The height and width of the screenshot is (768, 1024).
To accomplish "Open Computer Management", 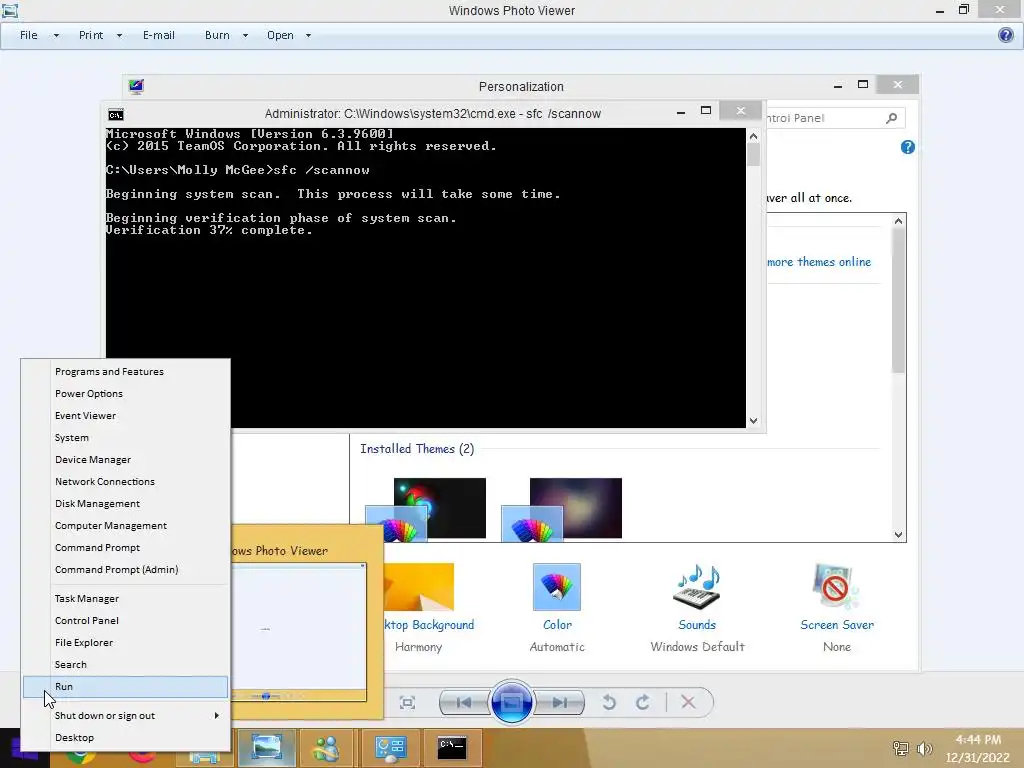I will pyautogui.click(x=125, y=526).
